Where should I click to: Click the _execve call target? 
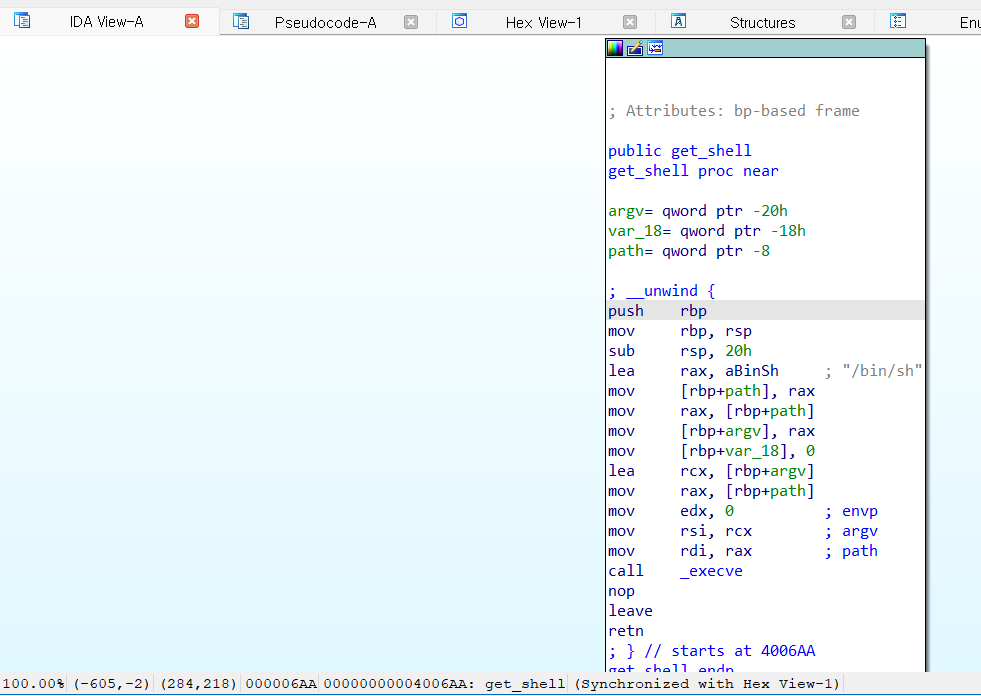711,571
